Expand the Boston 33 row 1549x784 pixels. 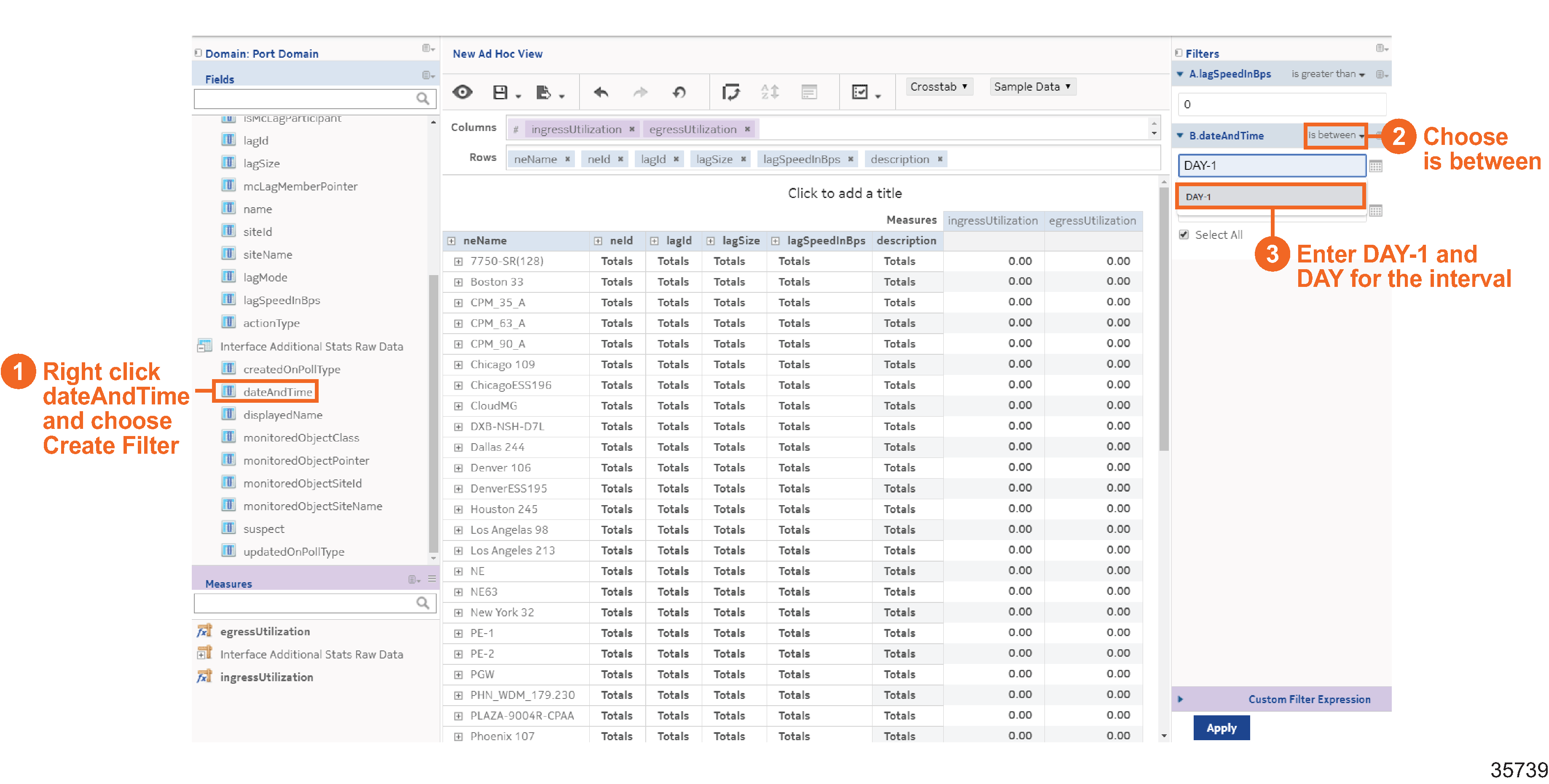(458, 282)
